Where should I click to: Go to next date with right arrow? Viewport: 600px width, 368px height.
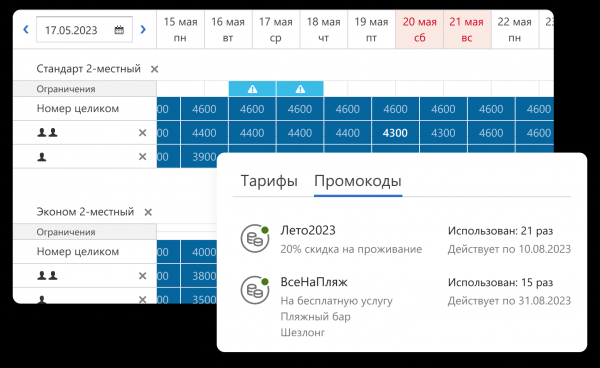(x=143, y=29)
